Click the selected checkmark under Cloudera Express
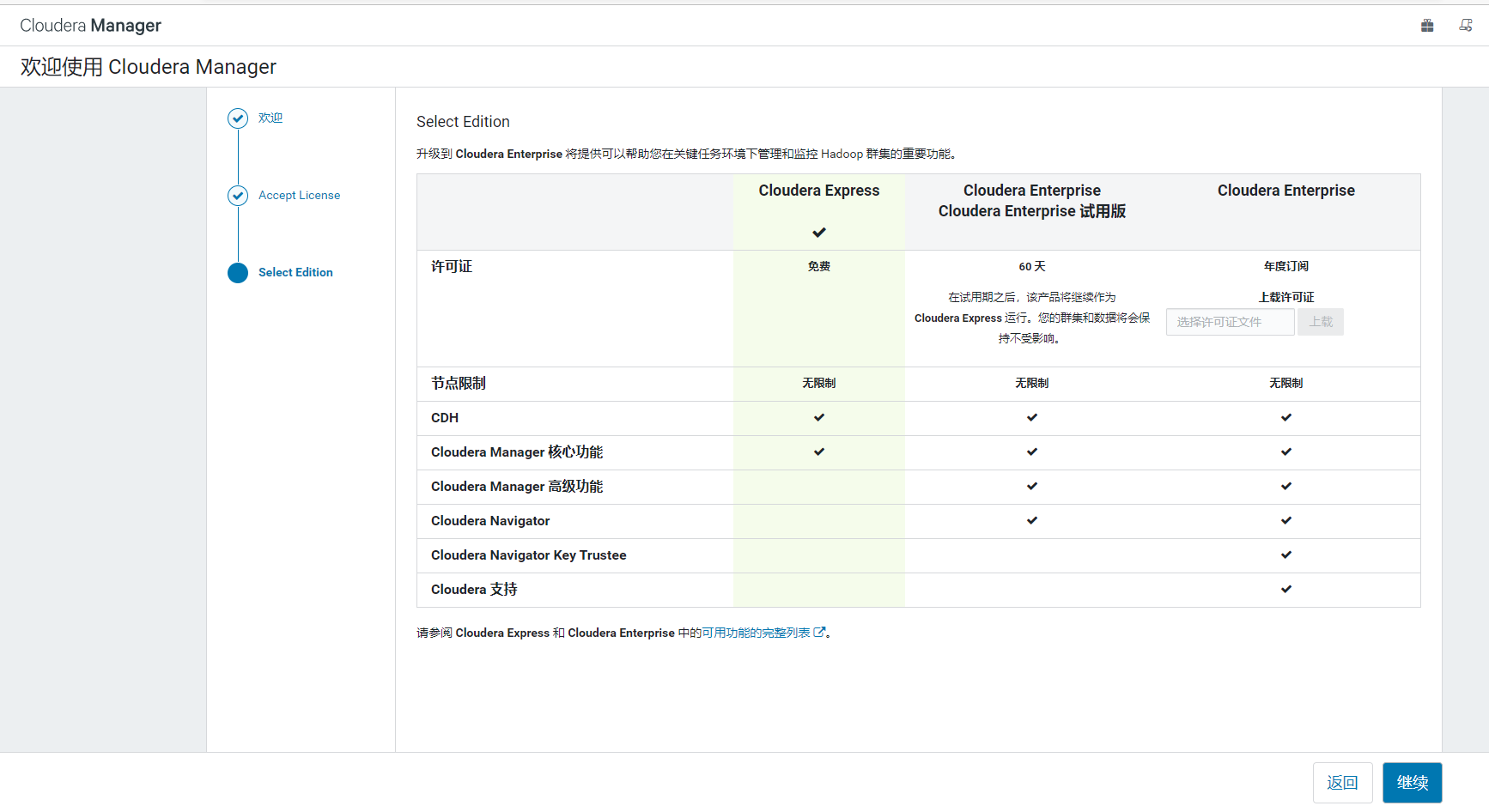The image size is (1489, 812). (819, 233)
